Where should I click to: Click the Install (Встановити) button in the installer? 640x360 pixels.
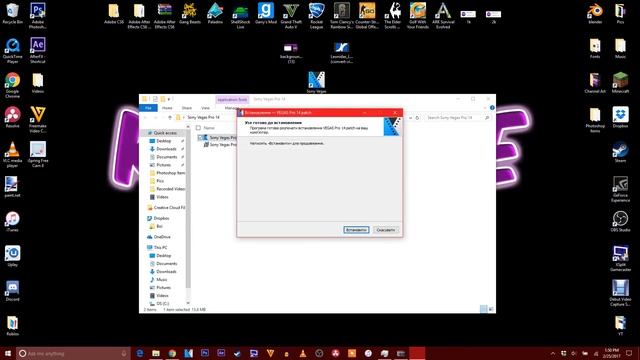tap(356, 230)
